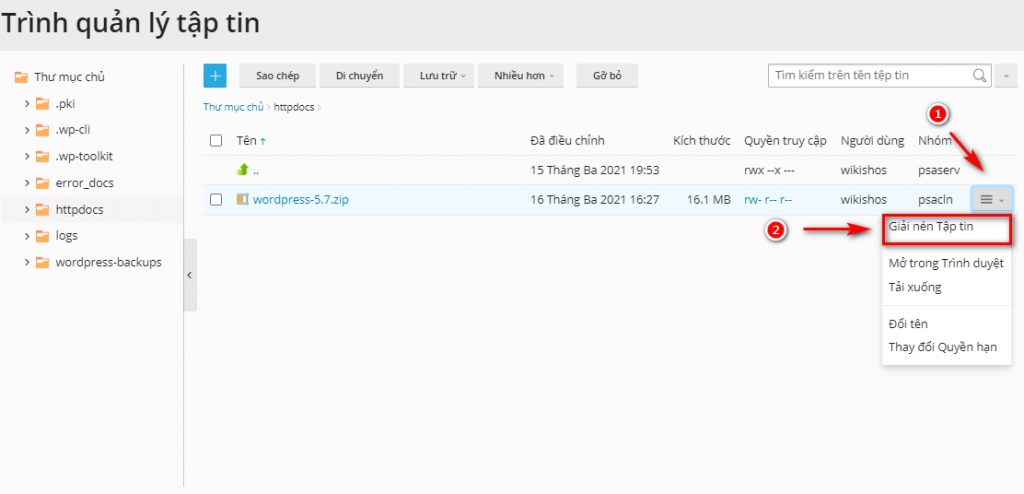Open the Lưu trữ dropdown
This screenshot has width=1024, height=494.
(439, 75)
